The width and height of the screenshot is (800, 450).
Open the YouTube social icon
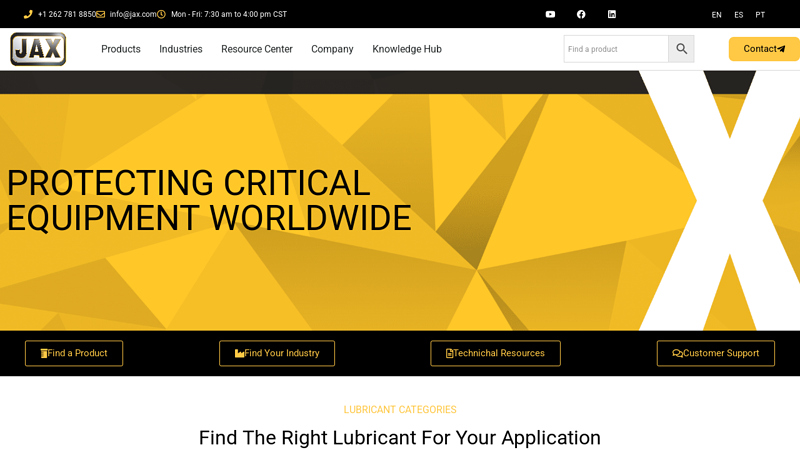click(550, 14)
